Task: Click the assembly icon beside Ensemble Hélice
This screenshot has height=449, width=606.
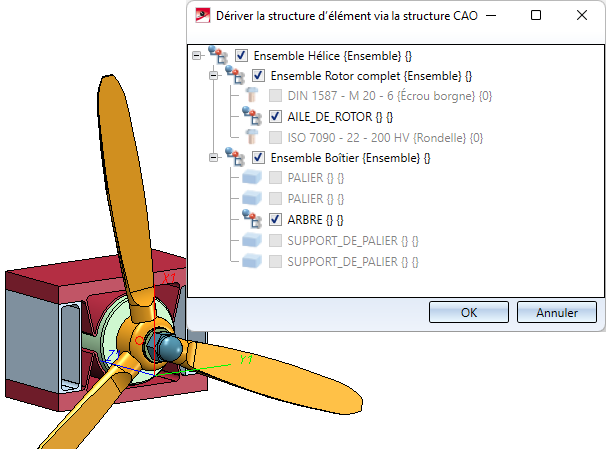Action: click(x=218, y=55)
